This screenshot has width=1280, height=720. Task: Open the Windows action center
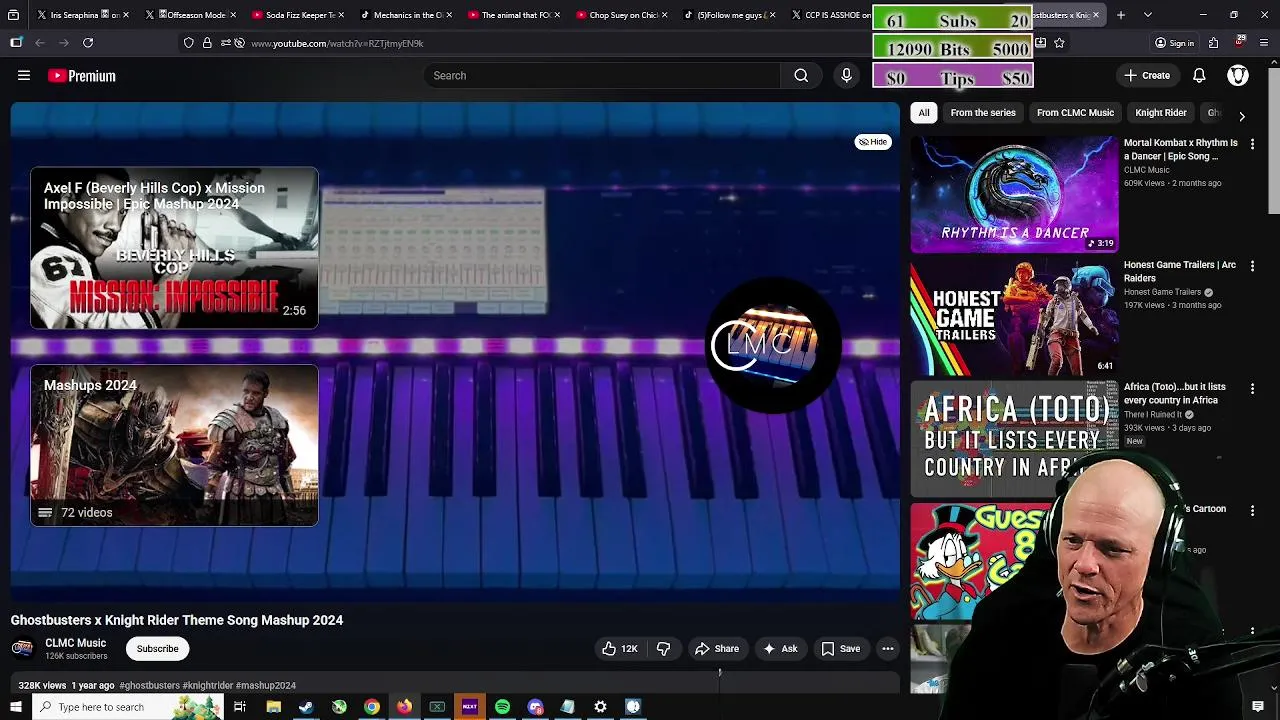pos(1258,707)
